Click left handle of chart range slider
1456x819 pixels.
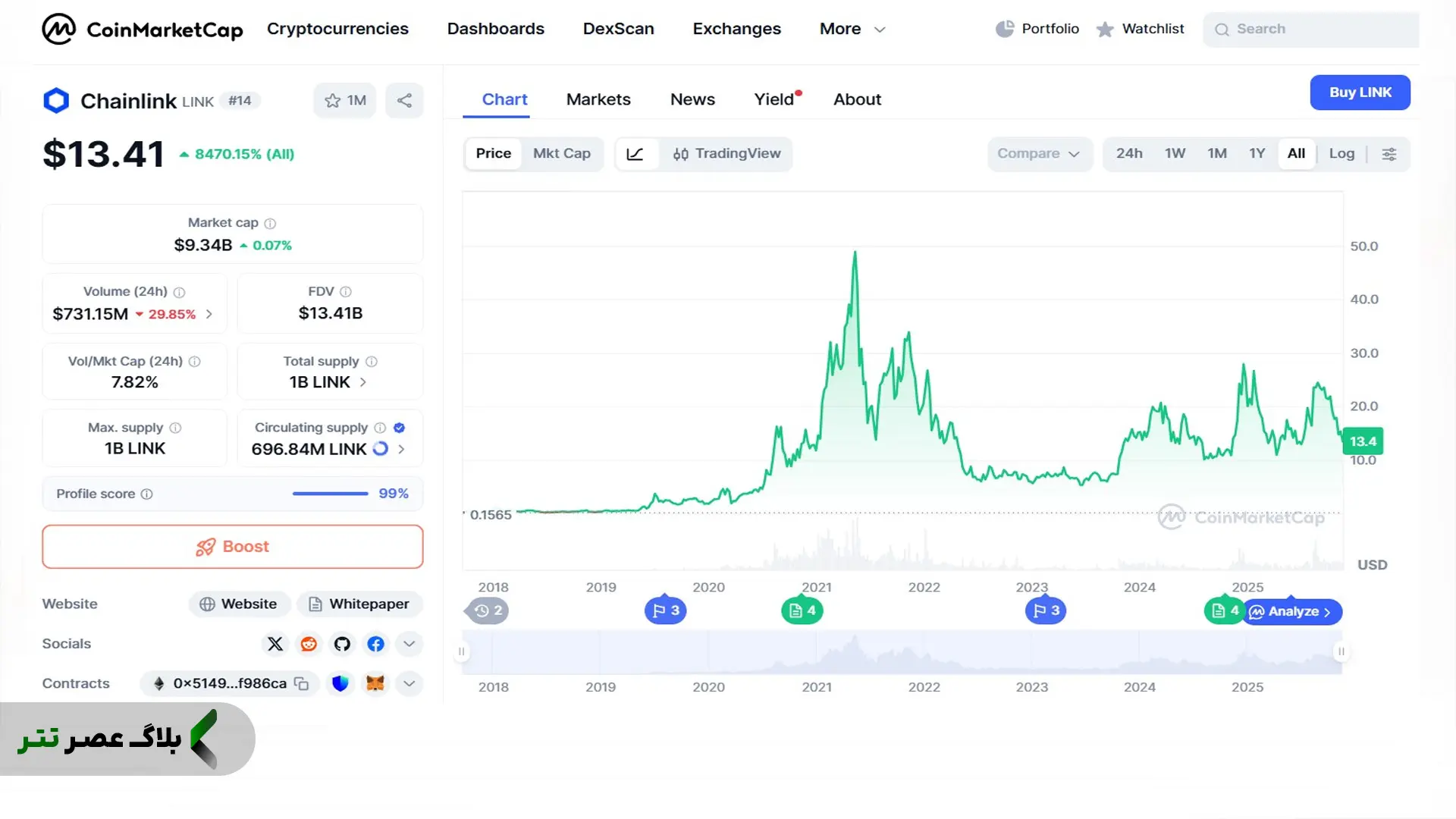(461, 651)
